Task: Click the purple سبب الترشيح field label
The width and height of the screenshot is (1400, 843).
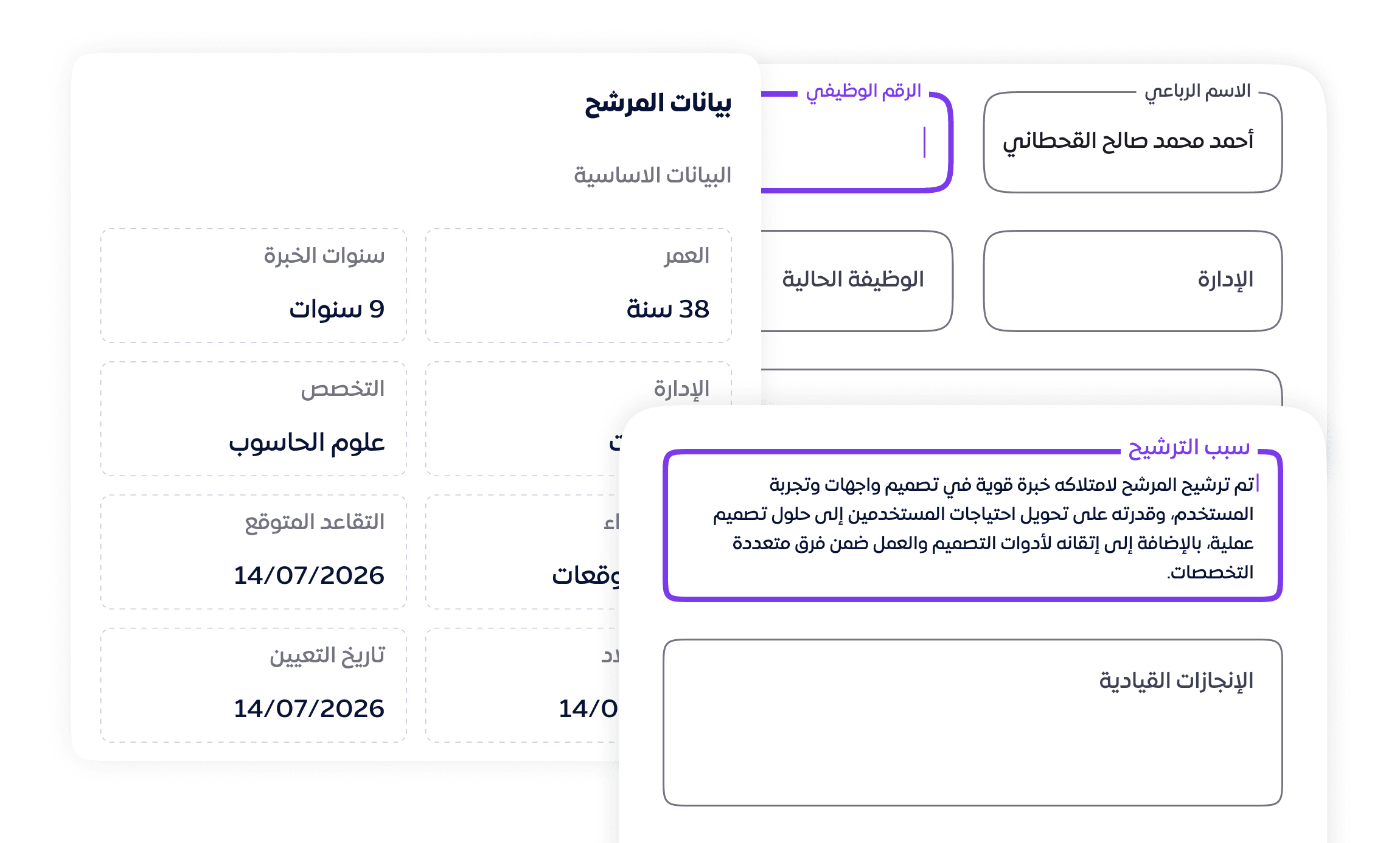Action: click(1189, 448)
